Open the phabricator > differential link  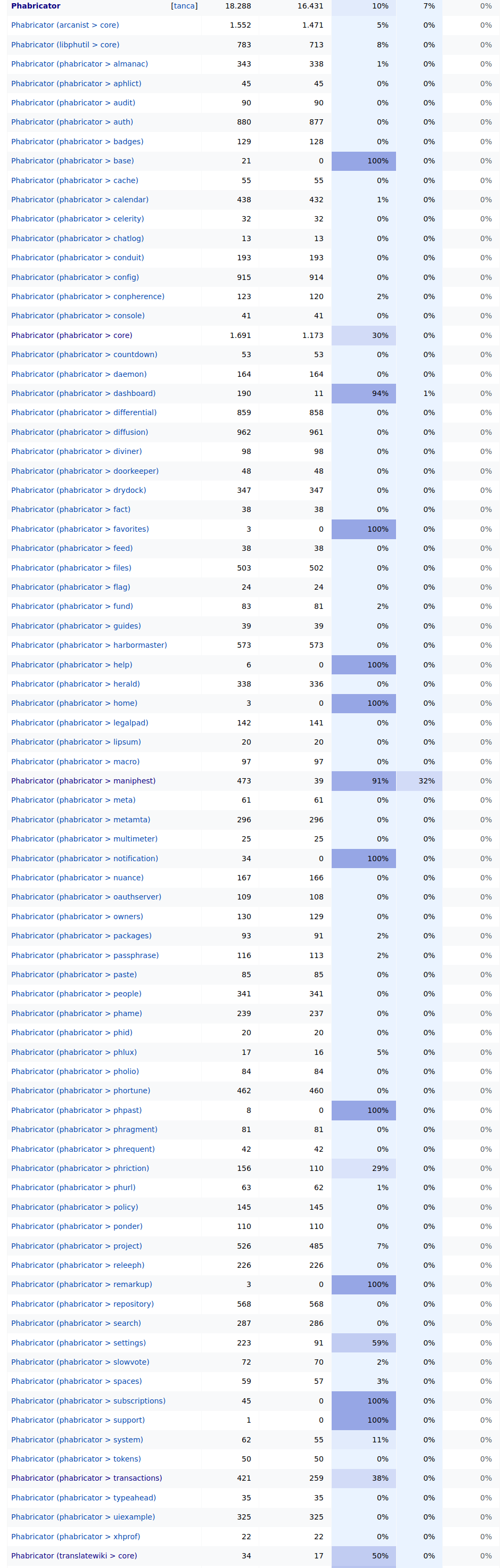click(84, 412)
